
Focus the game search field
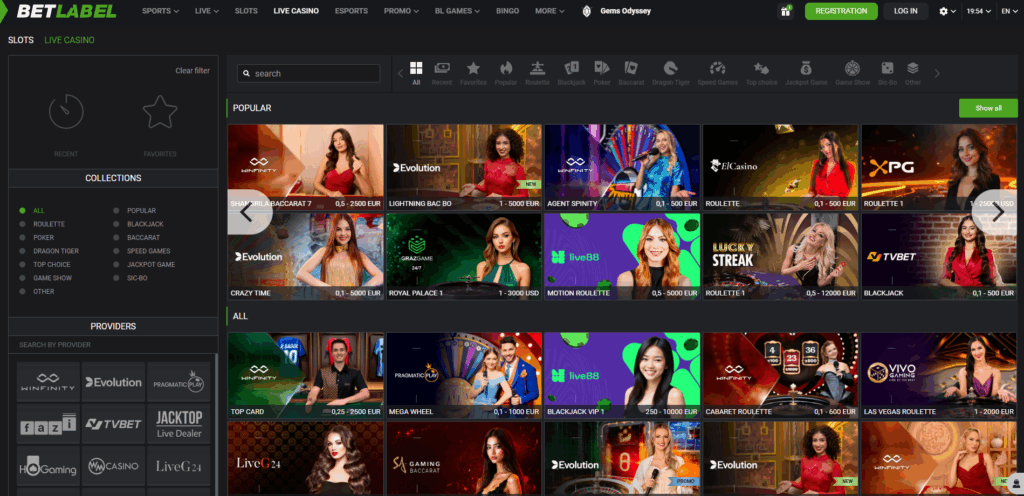click(308, 74)
